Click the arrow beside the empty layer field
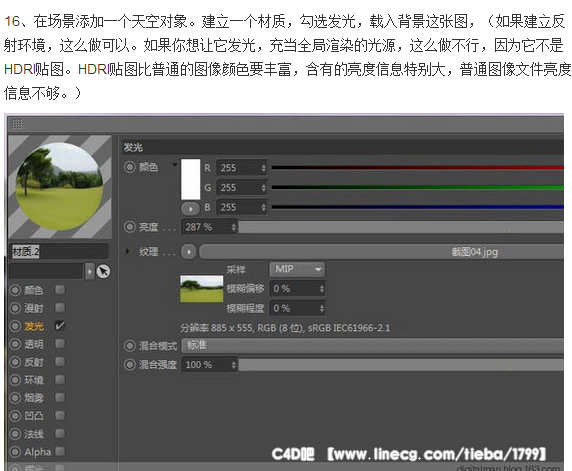 pyautogui.click(x=90, y=271)
